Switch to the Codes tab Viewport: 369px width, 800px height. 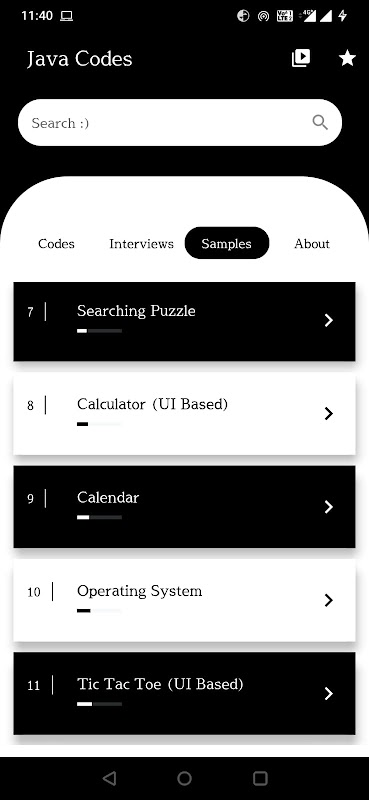pyautogui.click(x=56, y=243)
